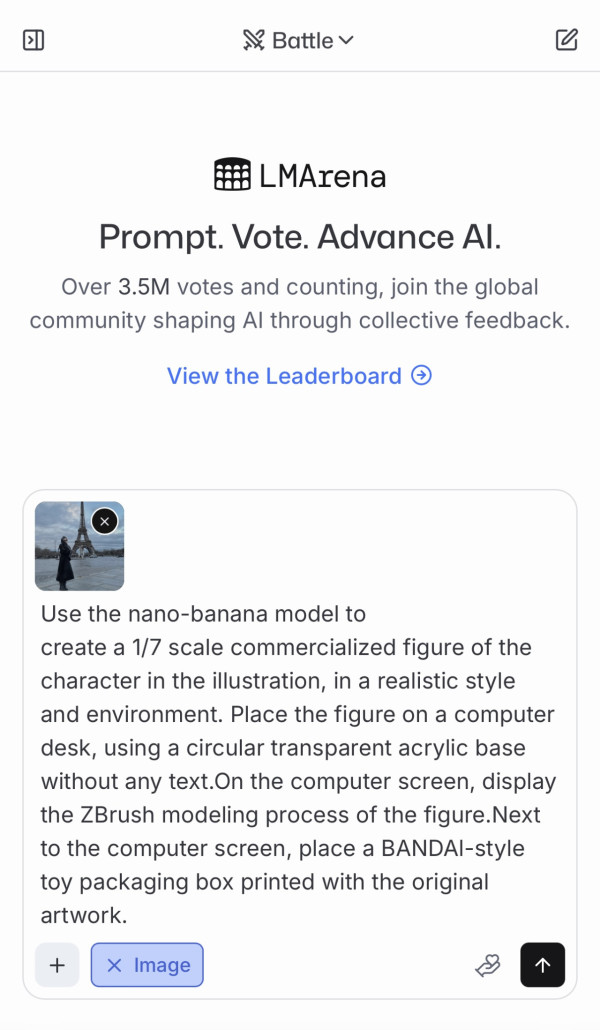Click the circled arrow beside Leaderboard
600x1030 pixels.
point(422,376)
